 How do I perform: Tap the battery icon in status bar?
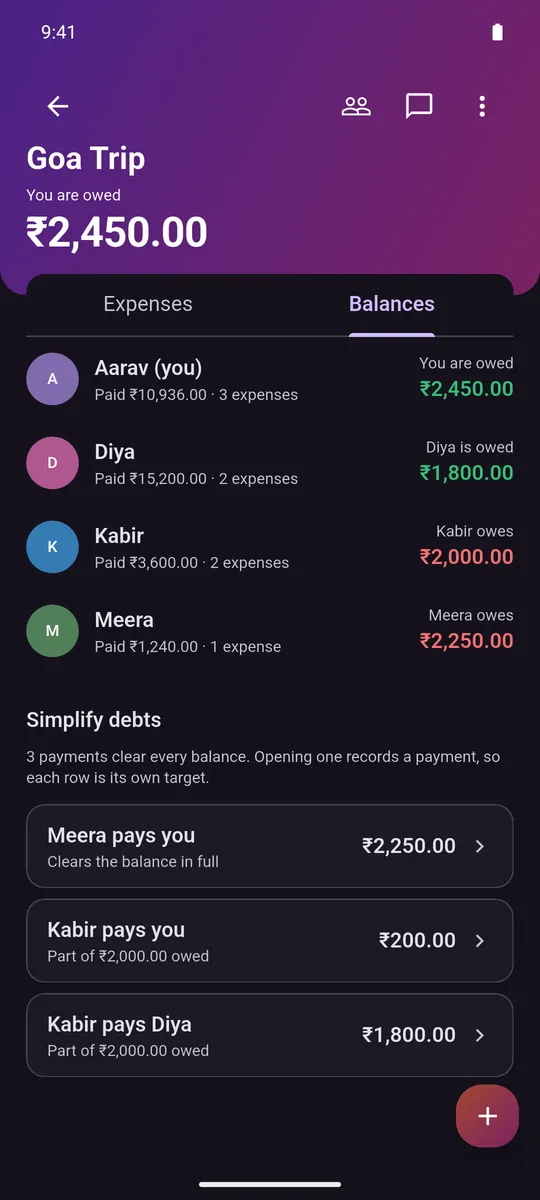pos(498,32)
